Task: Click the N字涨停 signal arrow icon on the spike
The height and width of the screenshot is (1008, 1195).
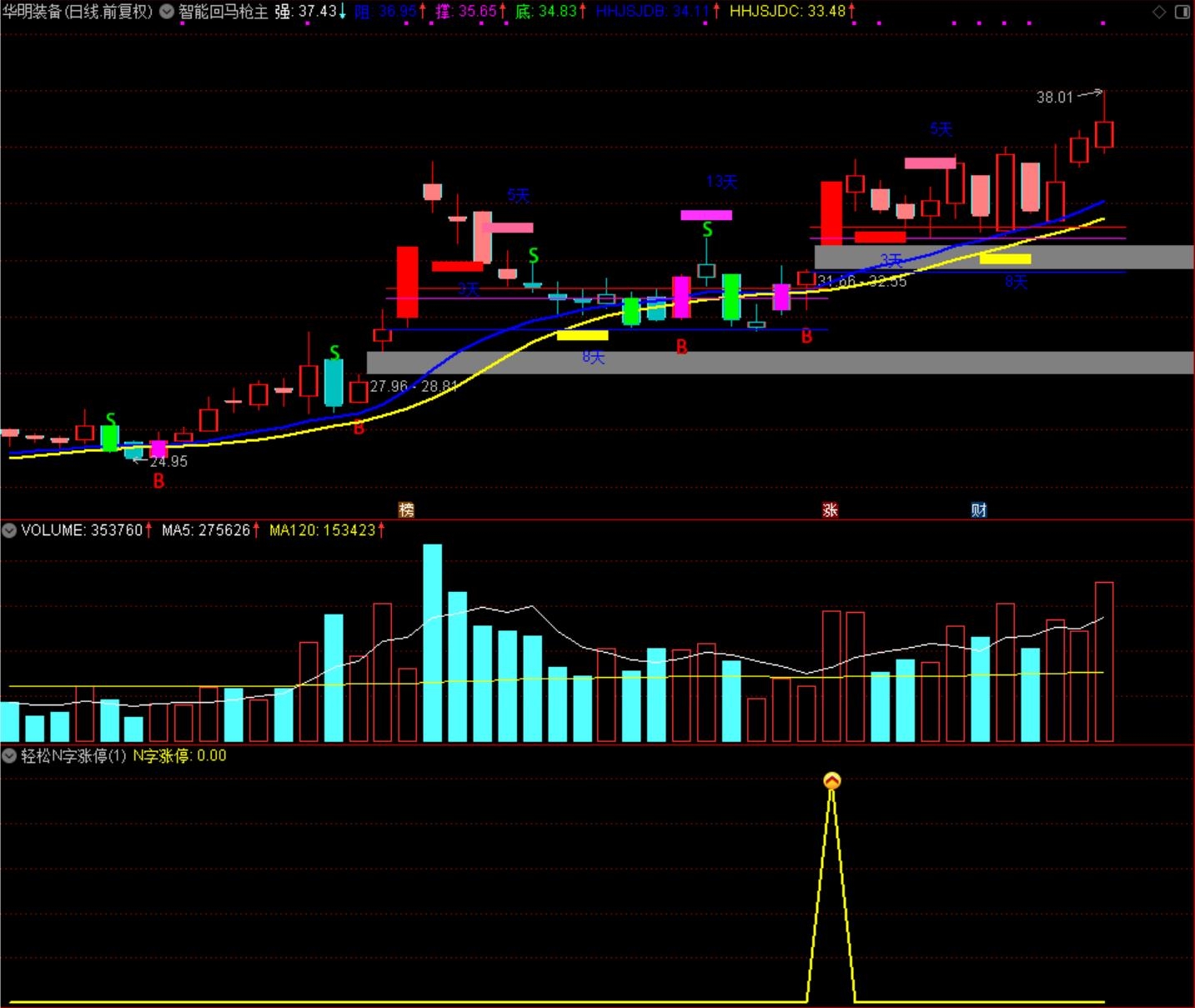Action: [x=831, y=781]
